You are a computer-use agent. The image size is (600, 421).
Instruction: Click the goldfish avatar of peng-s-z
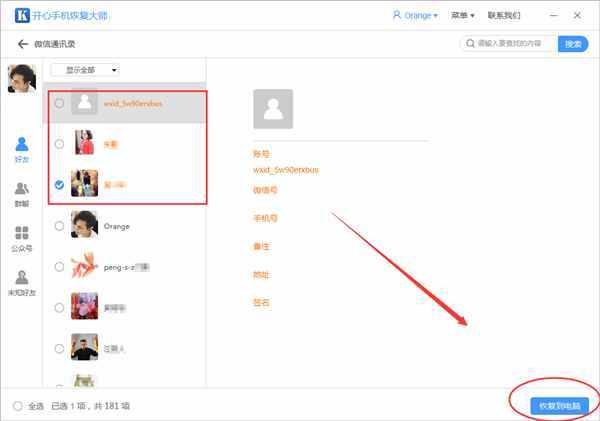click(x=85, y=265)
